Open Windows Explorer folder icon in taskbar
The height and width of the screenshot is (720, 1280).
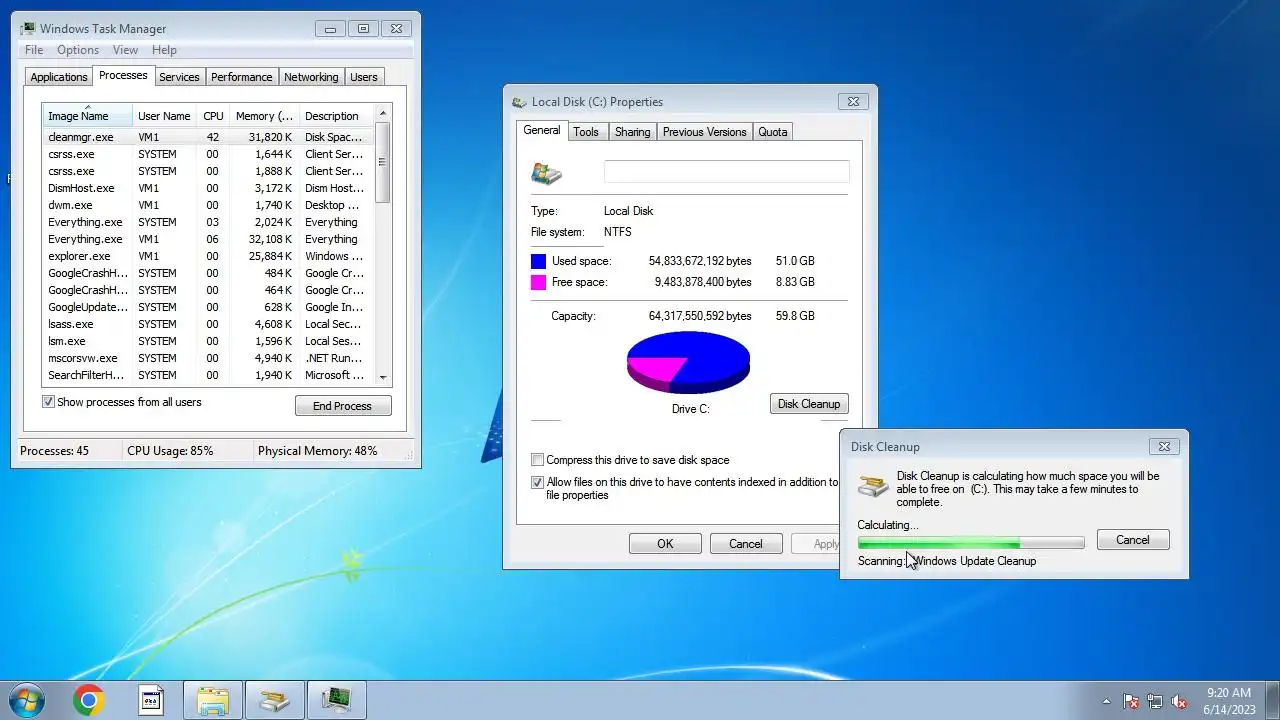(x=212, y=701)
